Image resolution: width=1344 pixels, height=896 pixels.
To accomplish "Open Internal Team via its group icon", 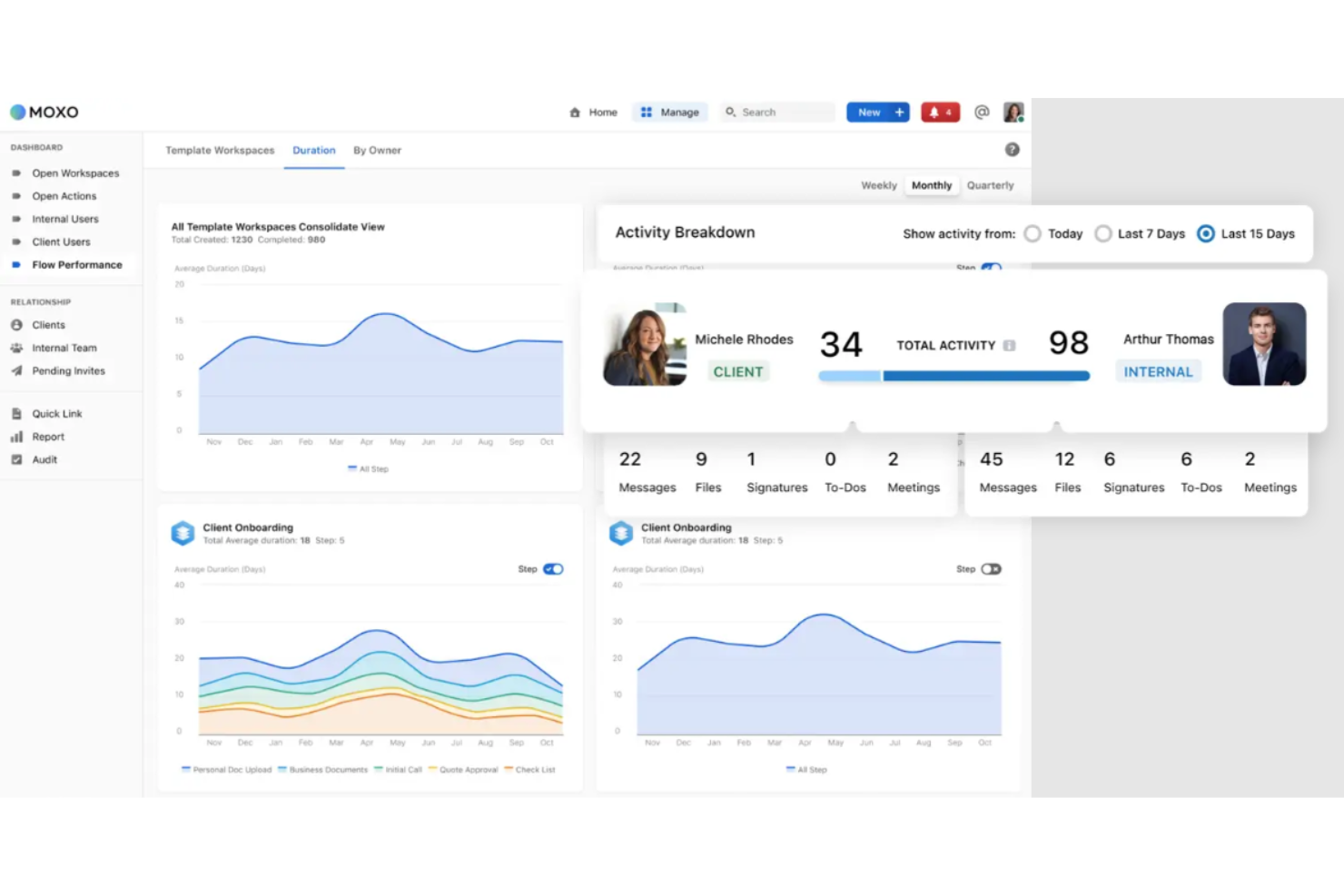I will tap(16, 348).
